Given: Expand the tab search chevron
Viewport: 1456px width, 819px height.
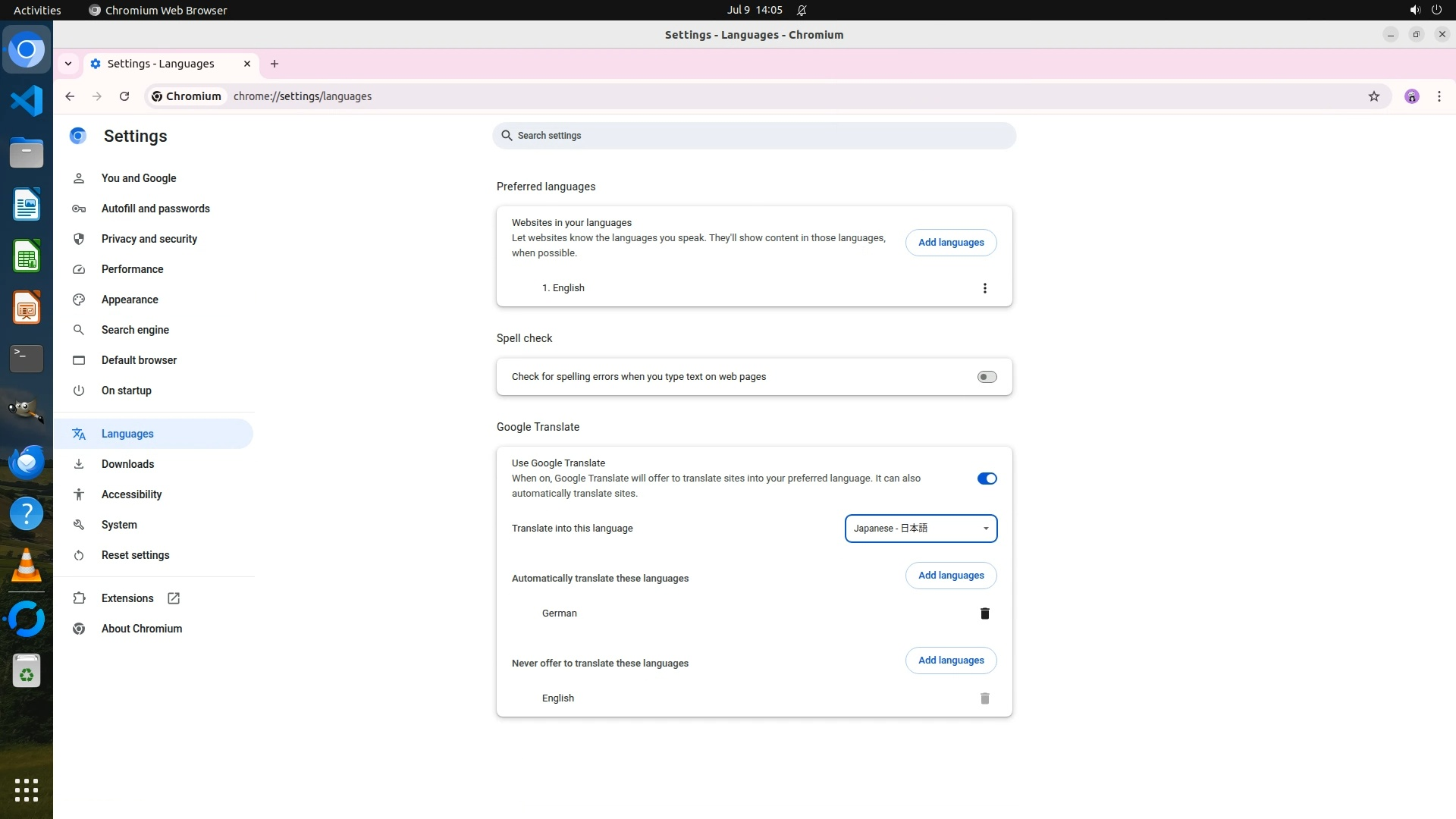Looking at the screenshot, I should [x=68, y=64].
